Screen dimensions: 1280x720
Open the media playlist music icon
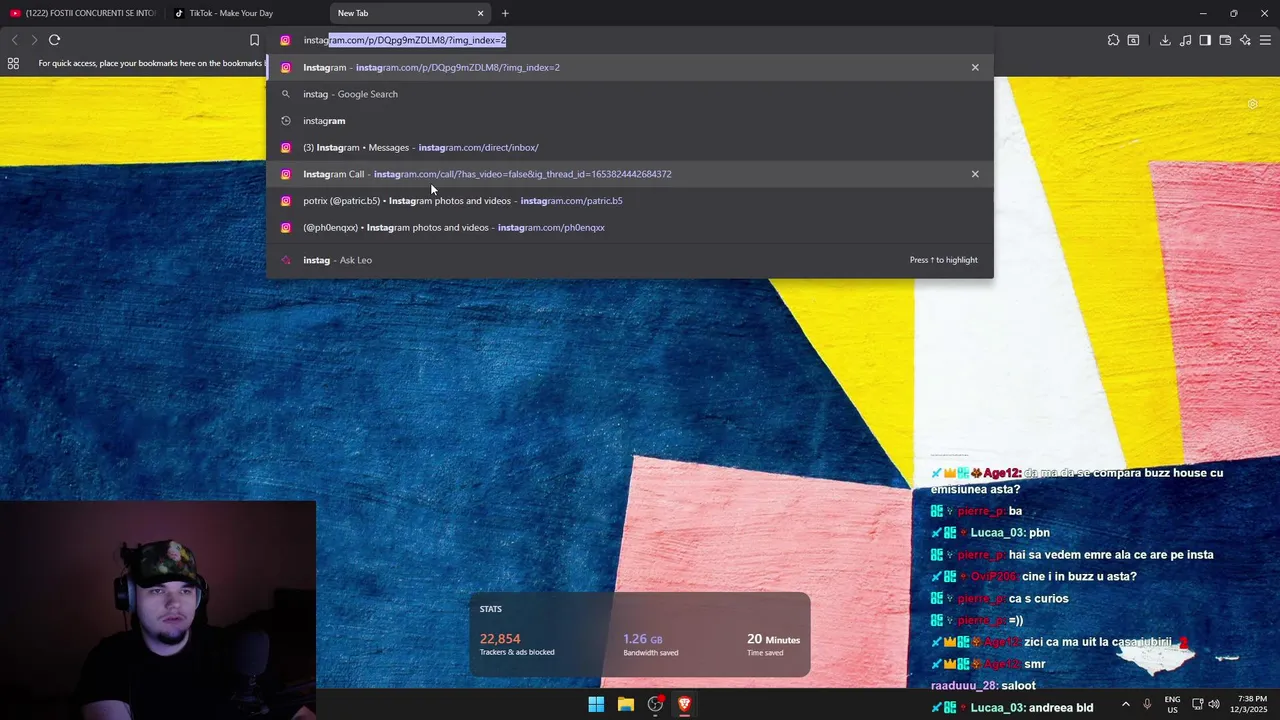tap(1185, 40)
